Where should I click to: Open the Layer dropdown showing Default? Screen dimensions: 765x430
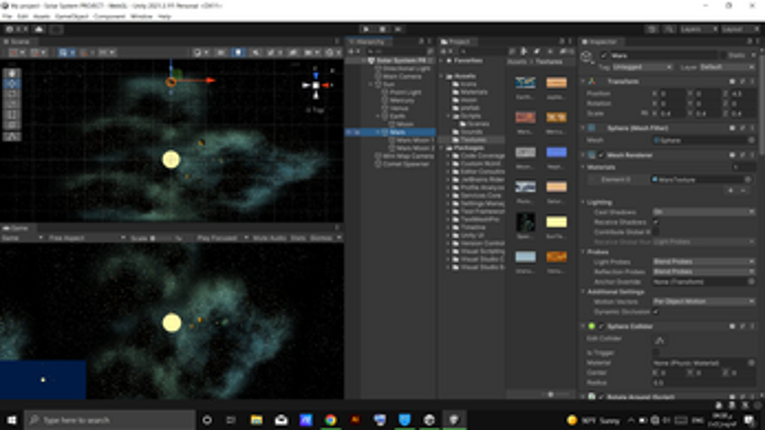727,67
